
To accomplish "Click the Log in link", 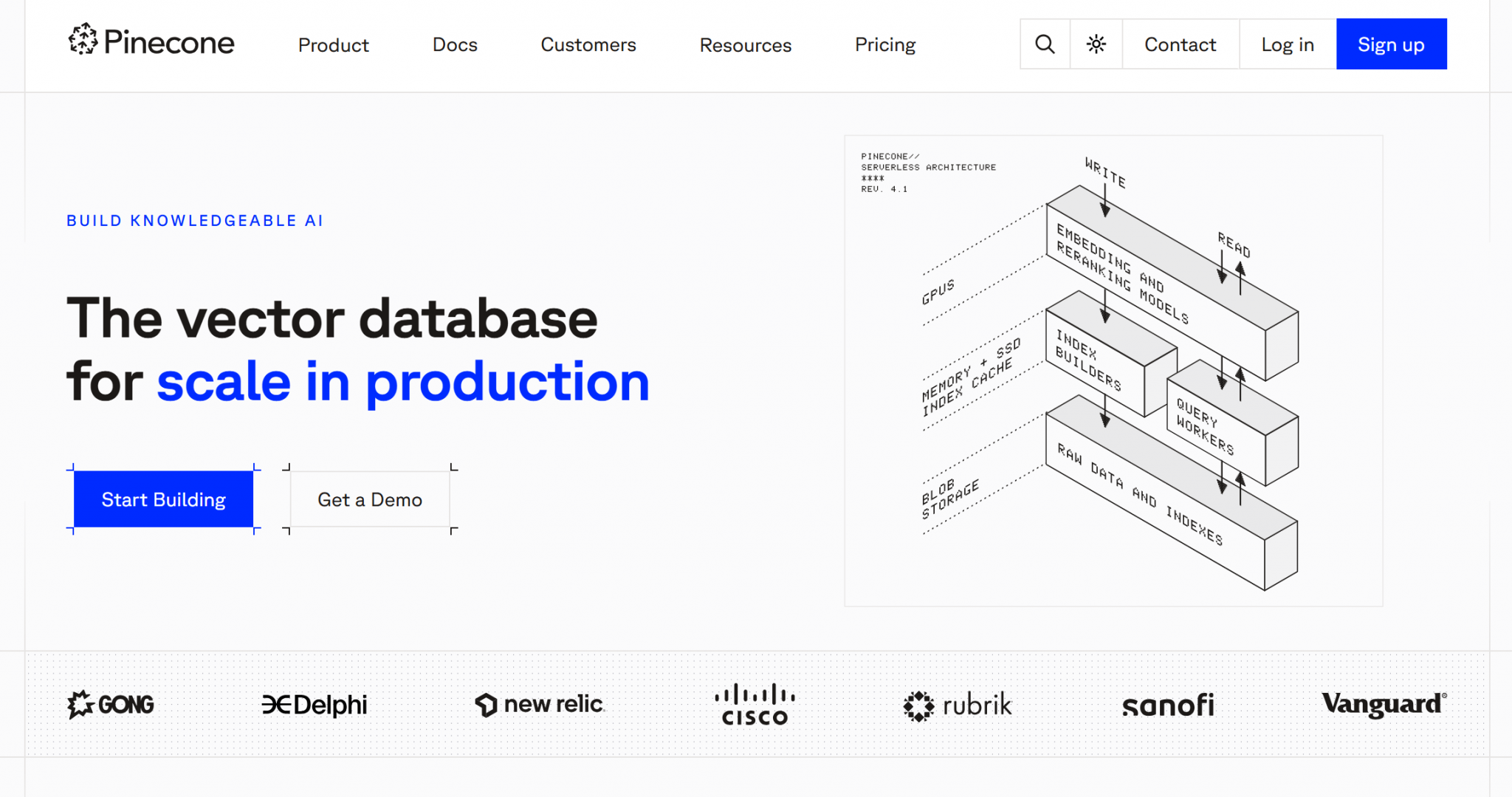I will click(1287, 44).
